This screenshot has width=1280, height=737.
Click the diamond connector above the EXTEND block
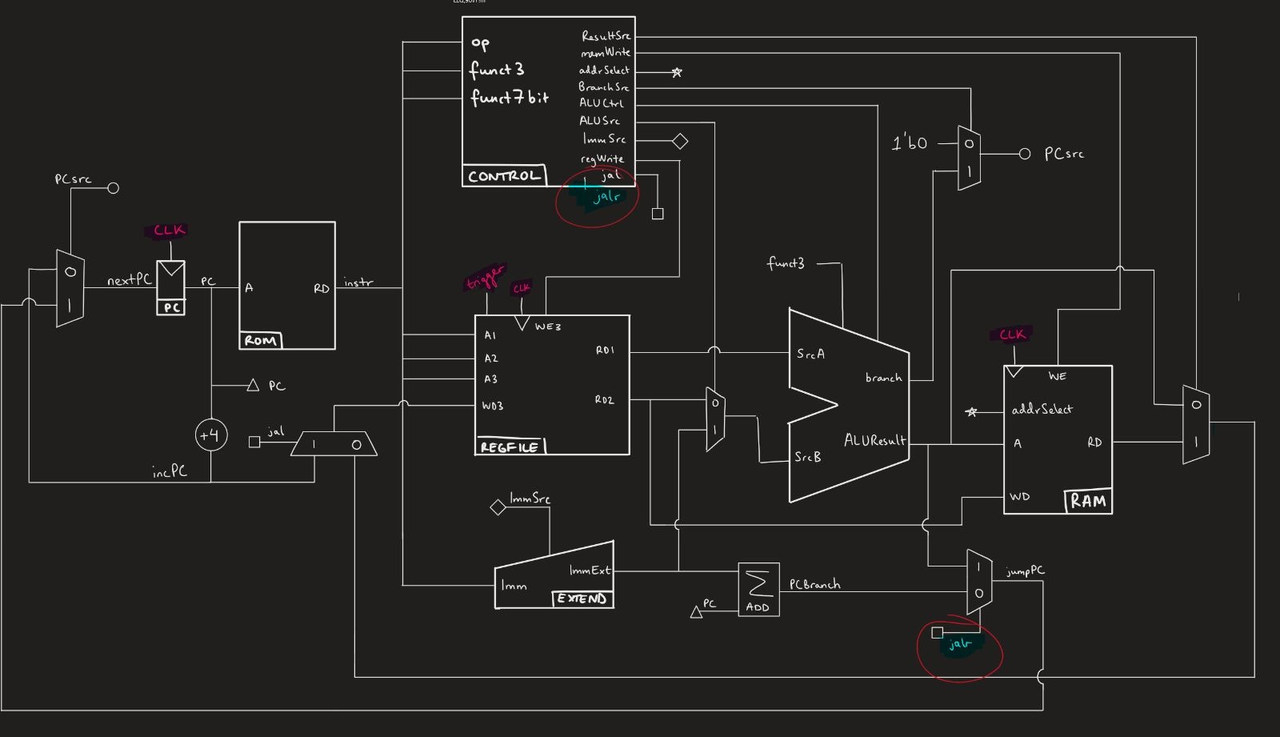(498, 507)
